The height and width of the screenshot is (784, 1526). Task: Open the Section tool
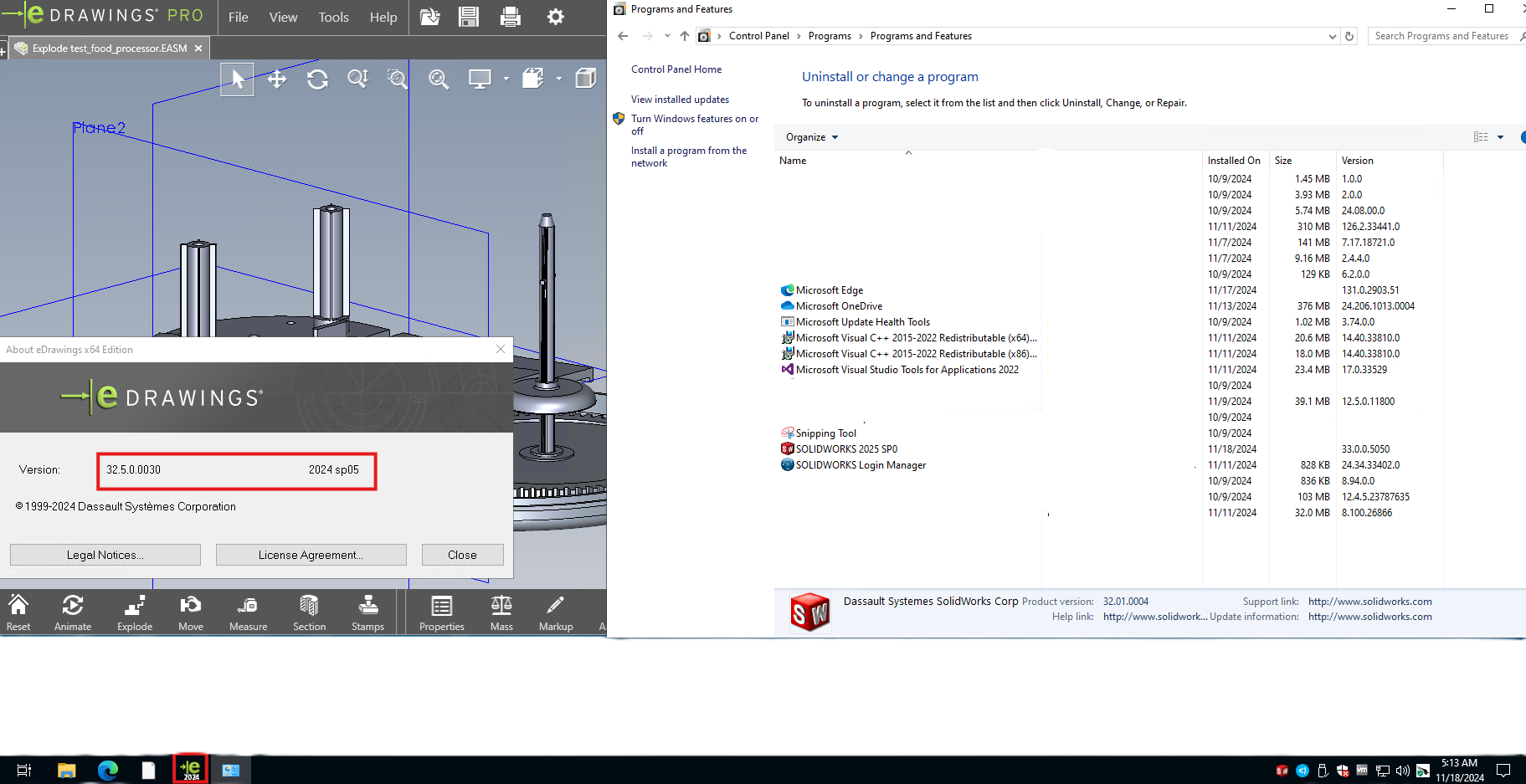click(308, 612)
